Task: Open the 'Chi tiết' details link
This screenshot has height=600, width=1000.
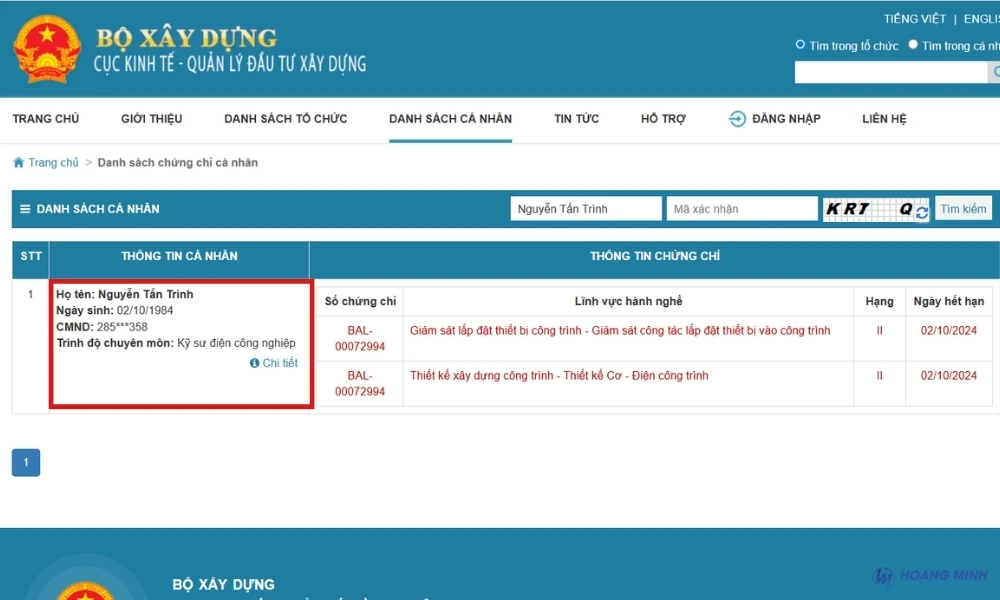Action: click(x=280, y=363)
